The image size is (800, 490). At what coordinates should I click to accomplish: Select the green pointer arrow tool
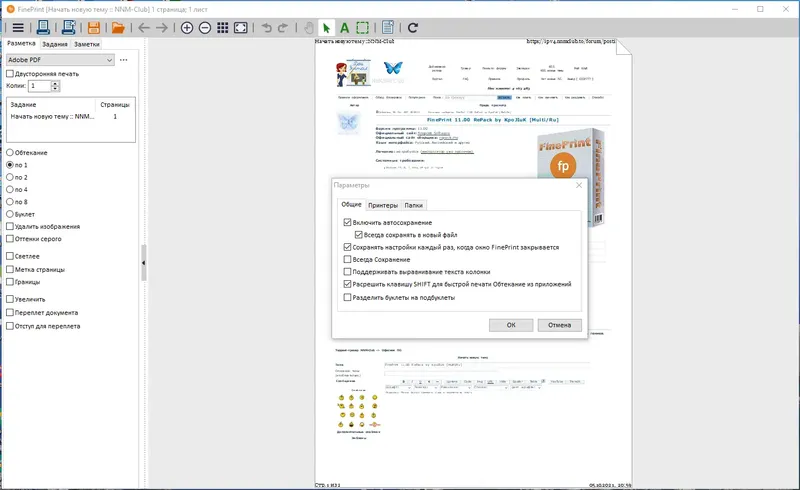327,28
